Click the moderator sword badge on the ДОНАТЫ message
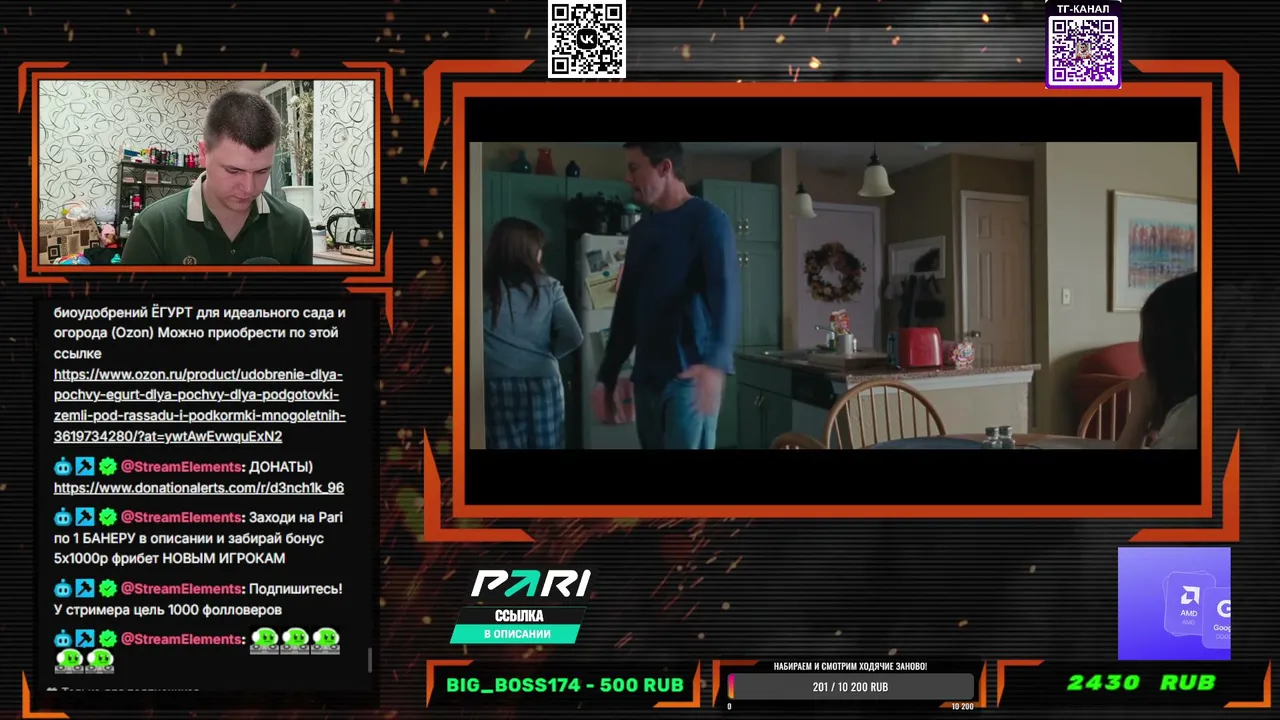 pos(85,467)
